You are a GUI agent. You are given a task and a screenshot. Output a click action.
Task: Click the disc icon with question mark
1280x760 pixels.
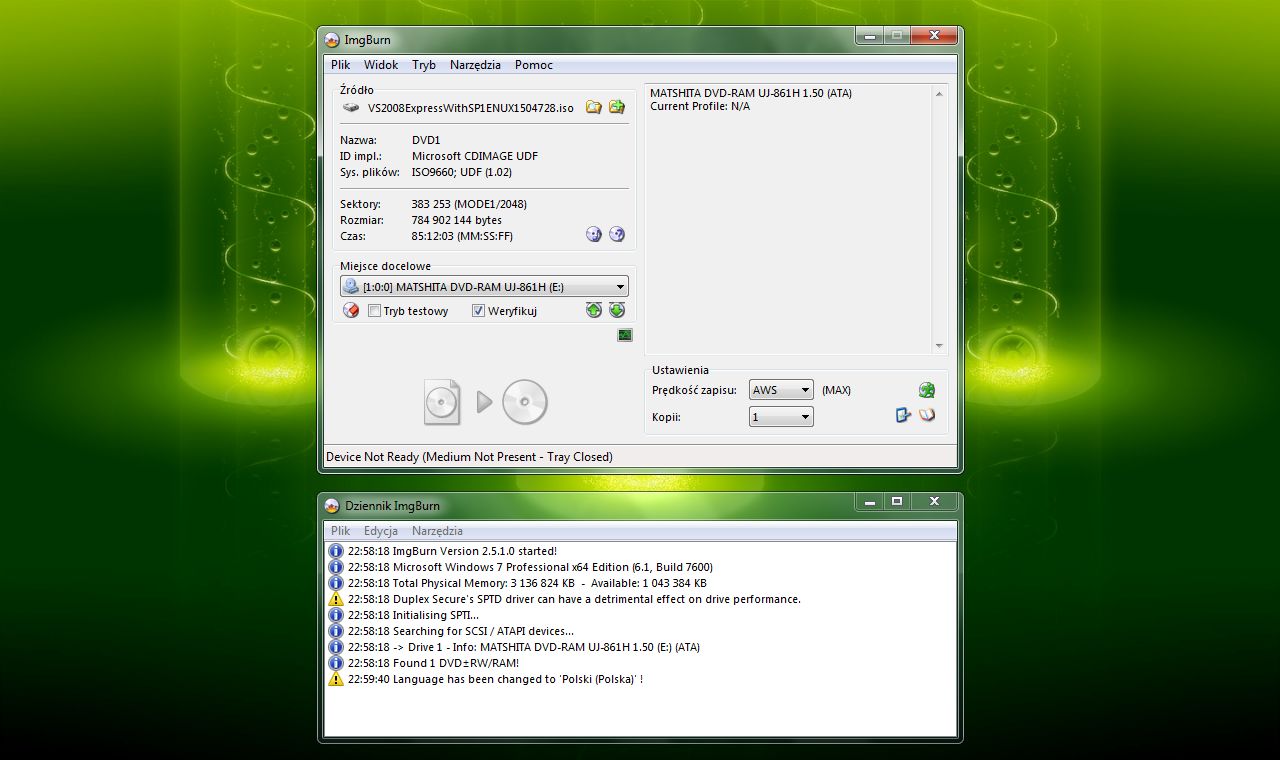617,234
